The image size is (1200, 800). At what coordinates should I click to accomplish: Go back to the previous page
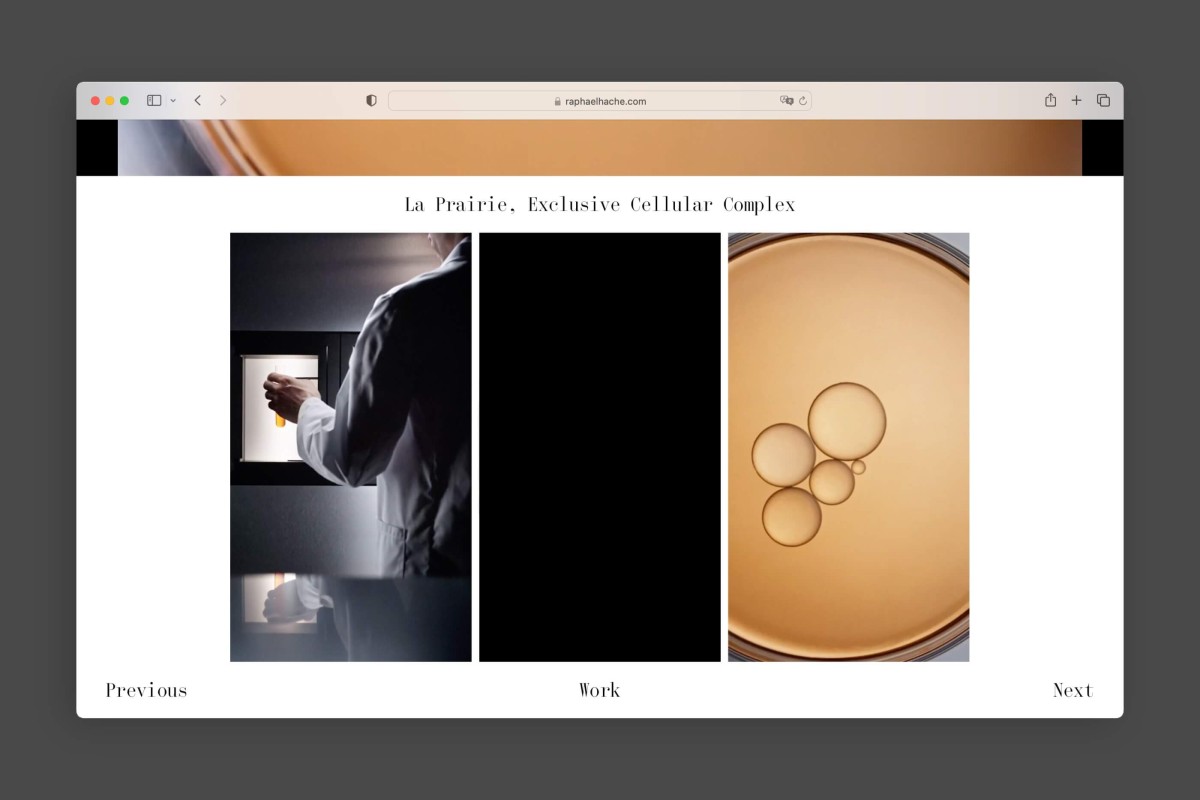(x=198, y=100)
